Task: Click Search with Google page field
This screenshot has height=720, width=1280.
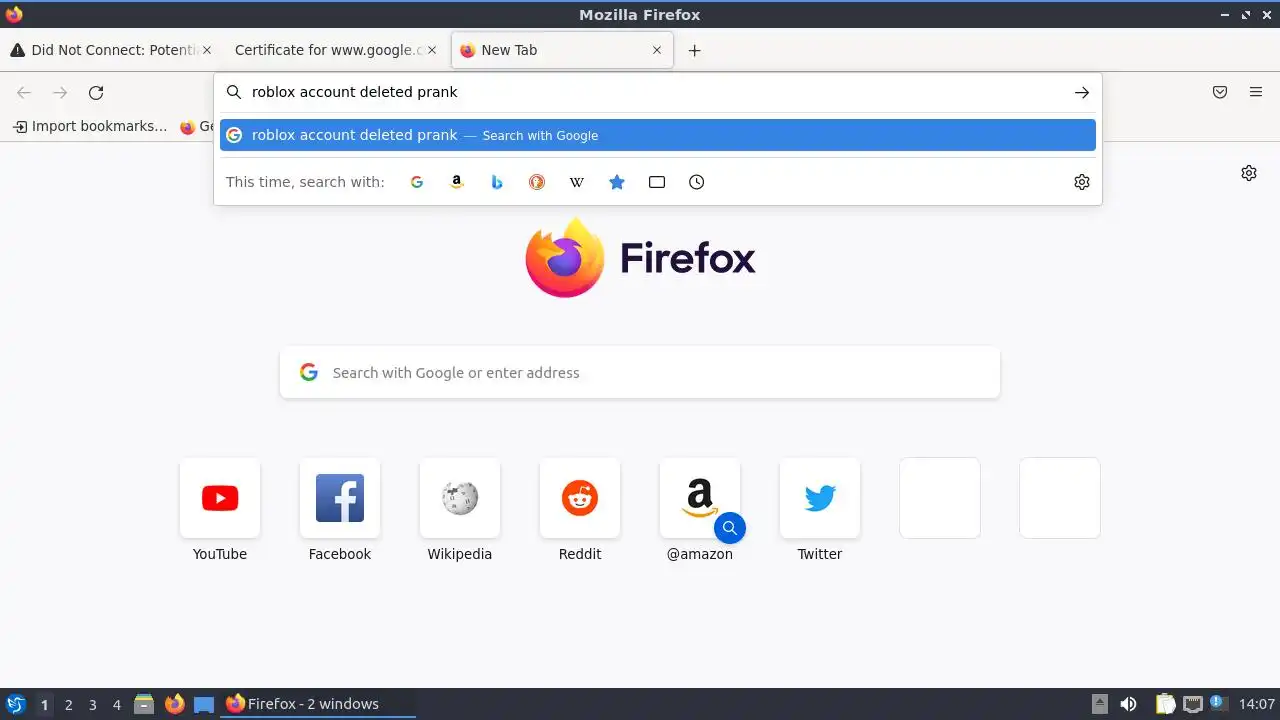Action: pyautogui.click(x=640, y=372)
